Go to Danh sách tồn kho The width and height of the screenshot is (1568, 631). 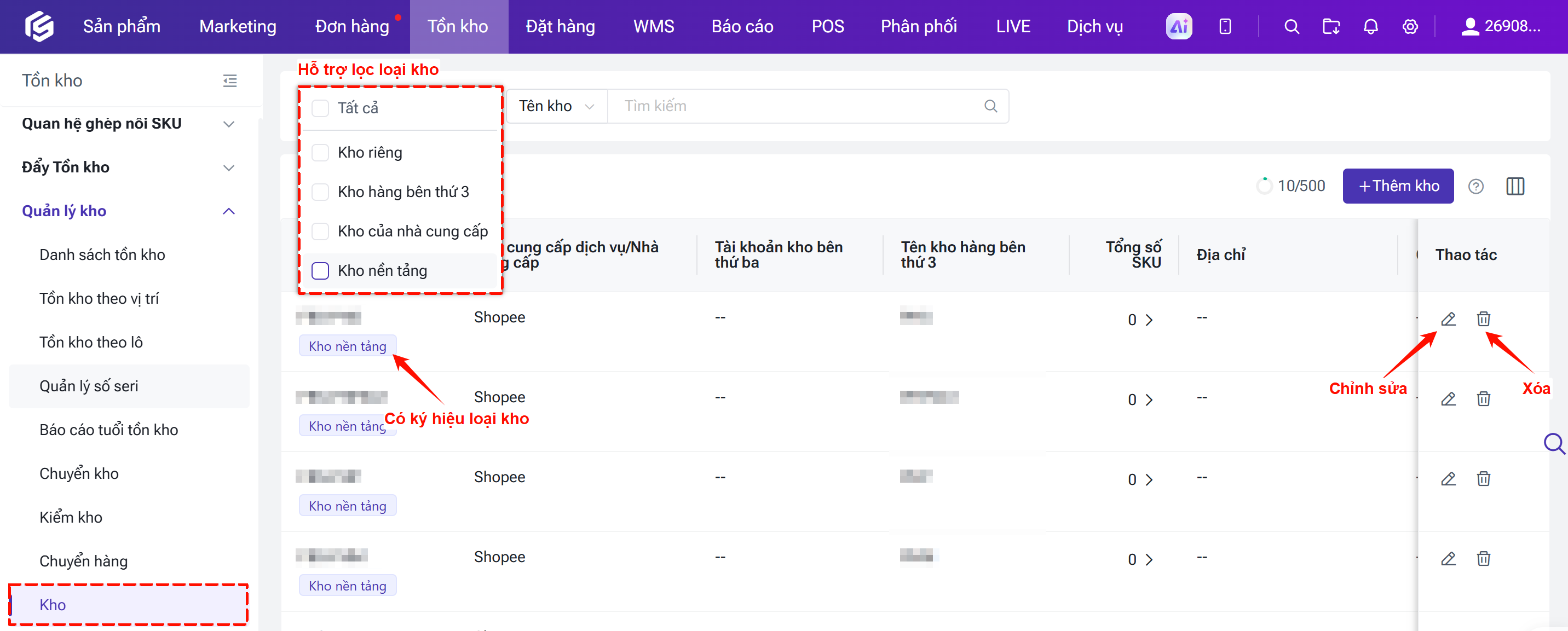[x=102, y=255]
